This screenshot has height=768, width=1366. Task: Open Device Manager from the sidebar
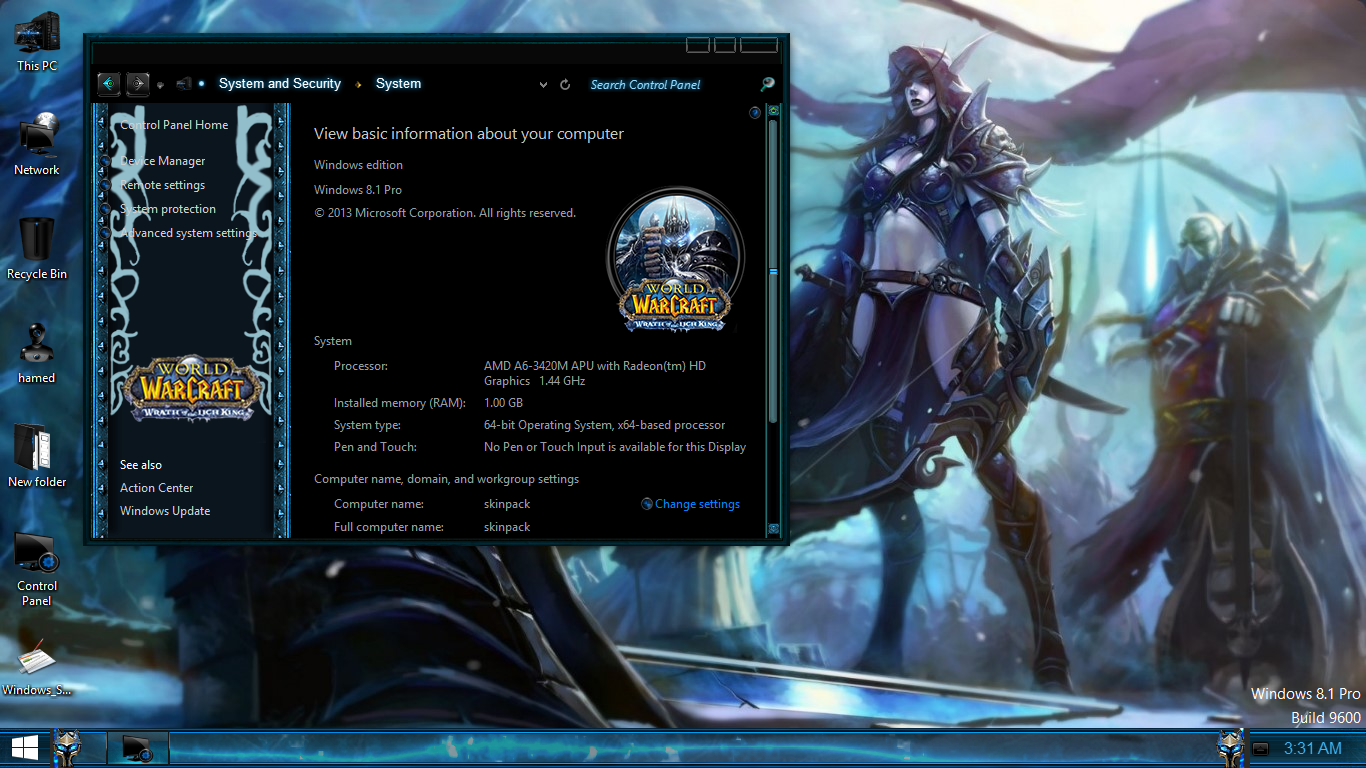(163, 161)
